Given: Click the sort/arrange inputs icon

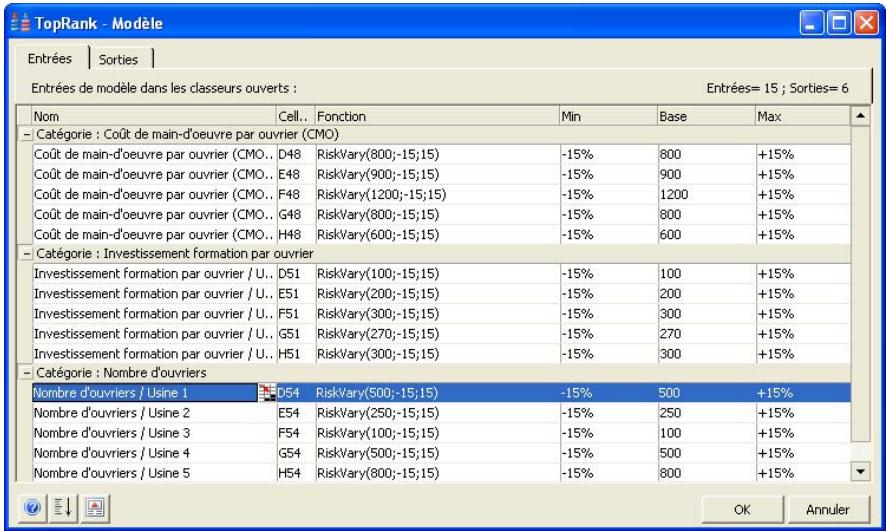Looking at the screenshot, I should 63,508.
